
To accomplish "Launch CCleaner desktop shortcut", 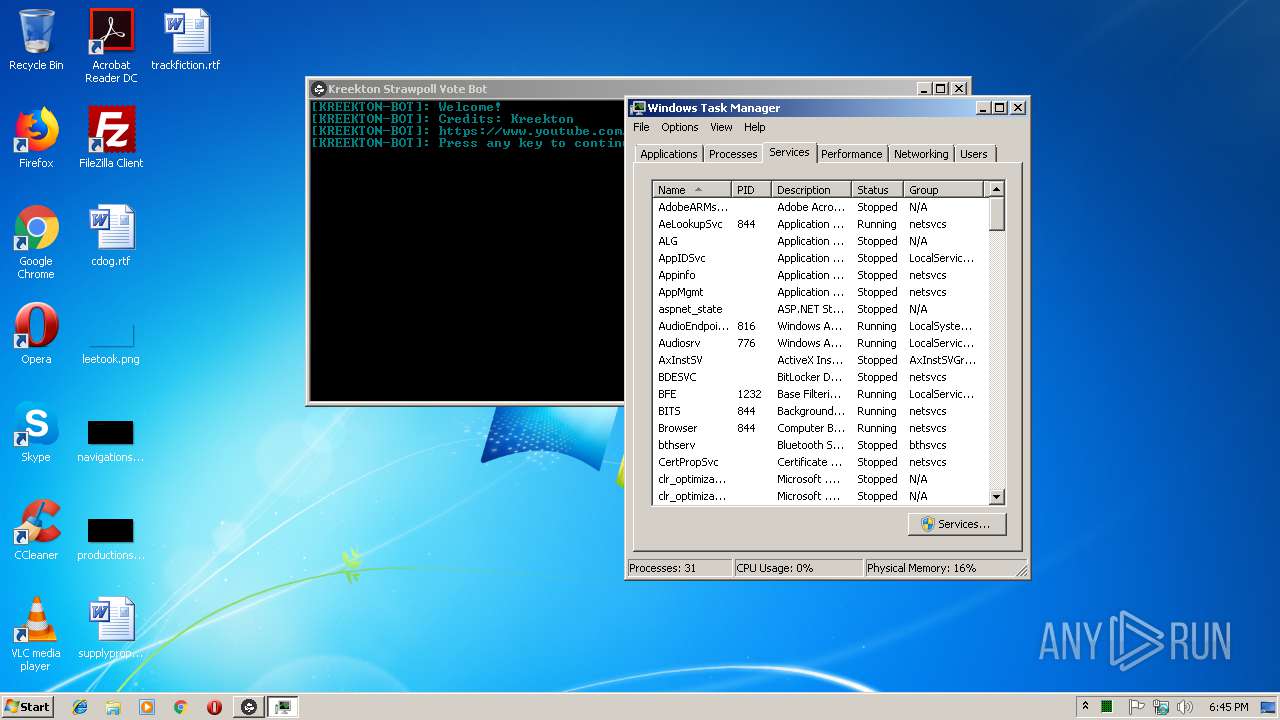I will pos(36,530).
